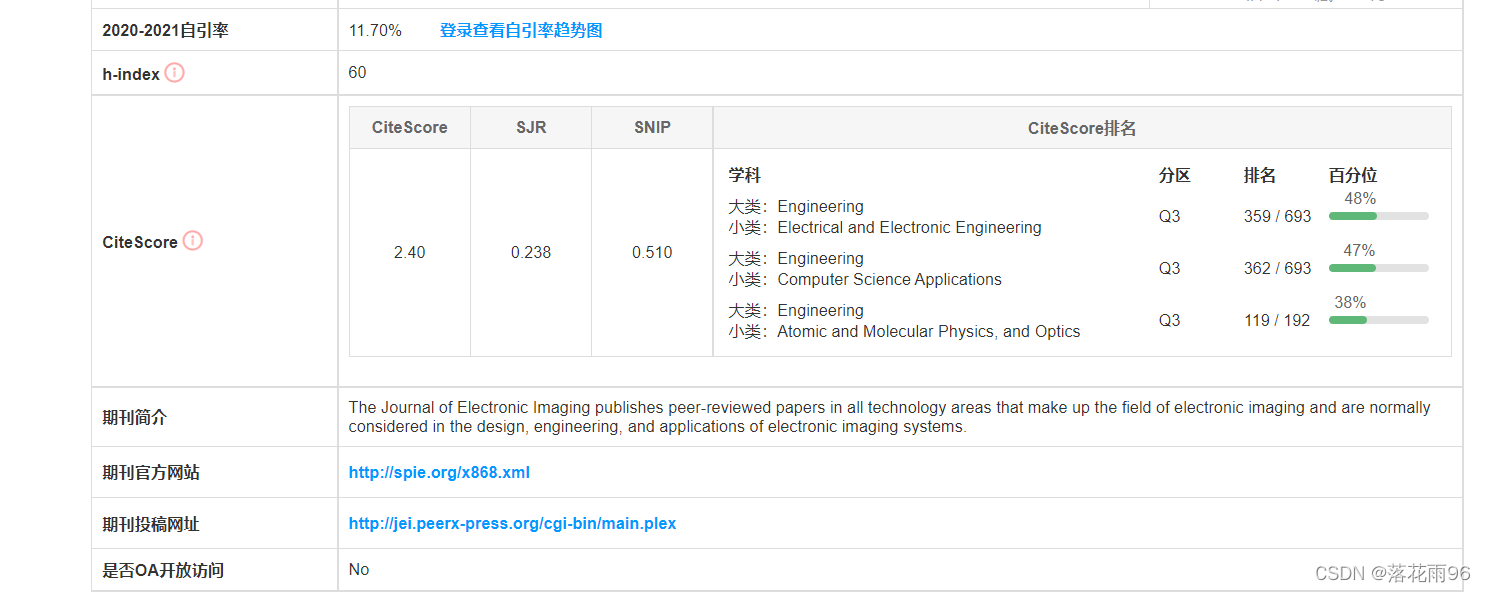The width and height of the screenshot is (1486, 592).
Task: Click the 登录查看自引率趋势图 link
Action: click(x=518, y=30)
